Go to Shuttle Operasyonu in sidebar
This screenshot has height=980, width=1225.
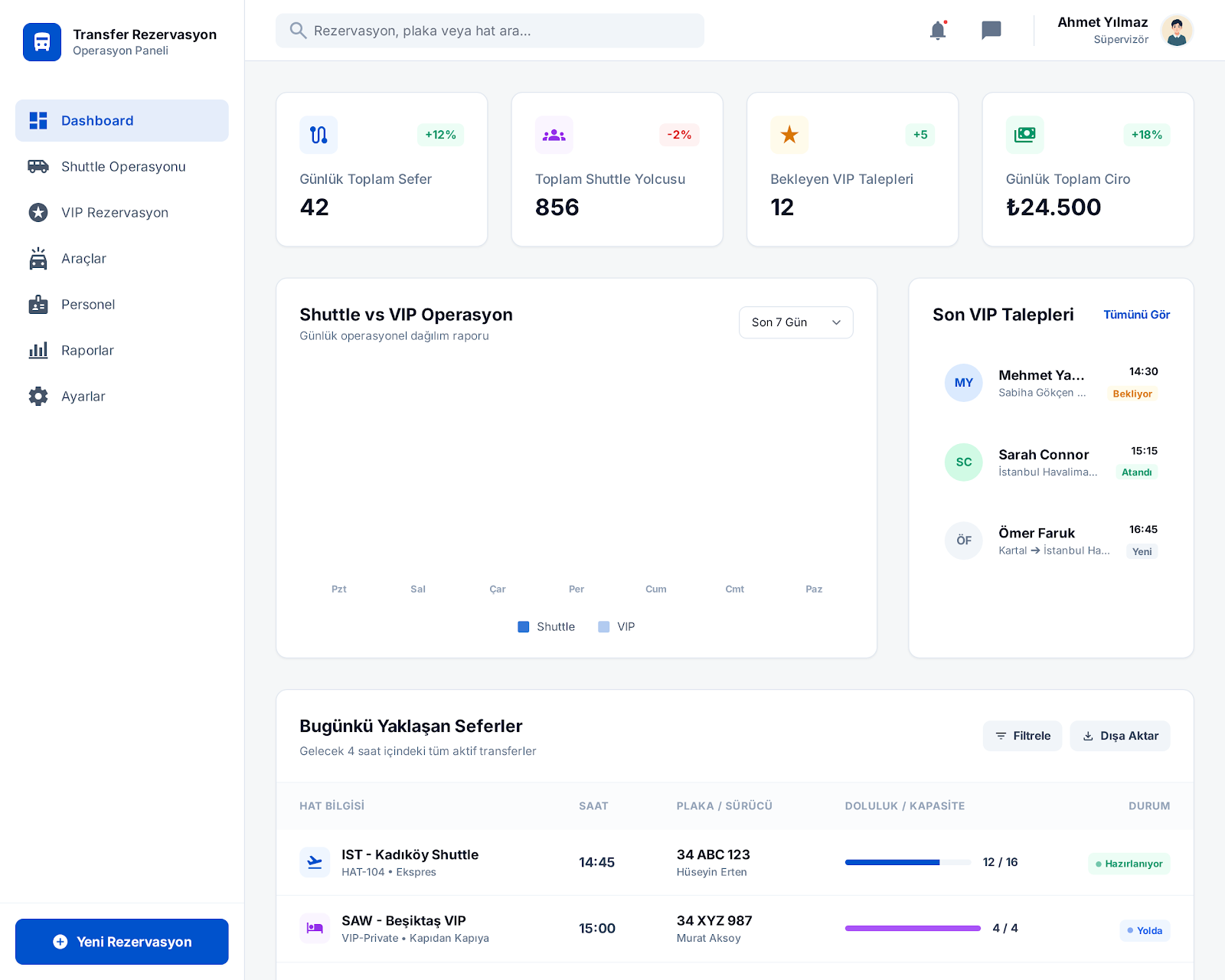(x=122, y=167)
